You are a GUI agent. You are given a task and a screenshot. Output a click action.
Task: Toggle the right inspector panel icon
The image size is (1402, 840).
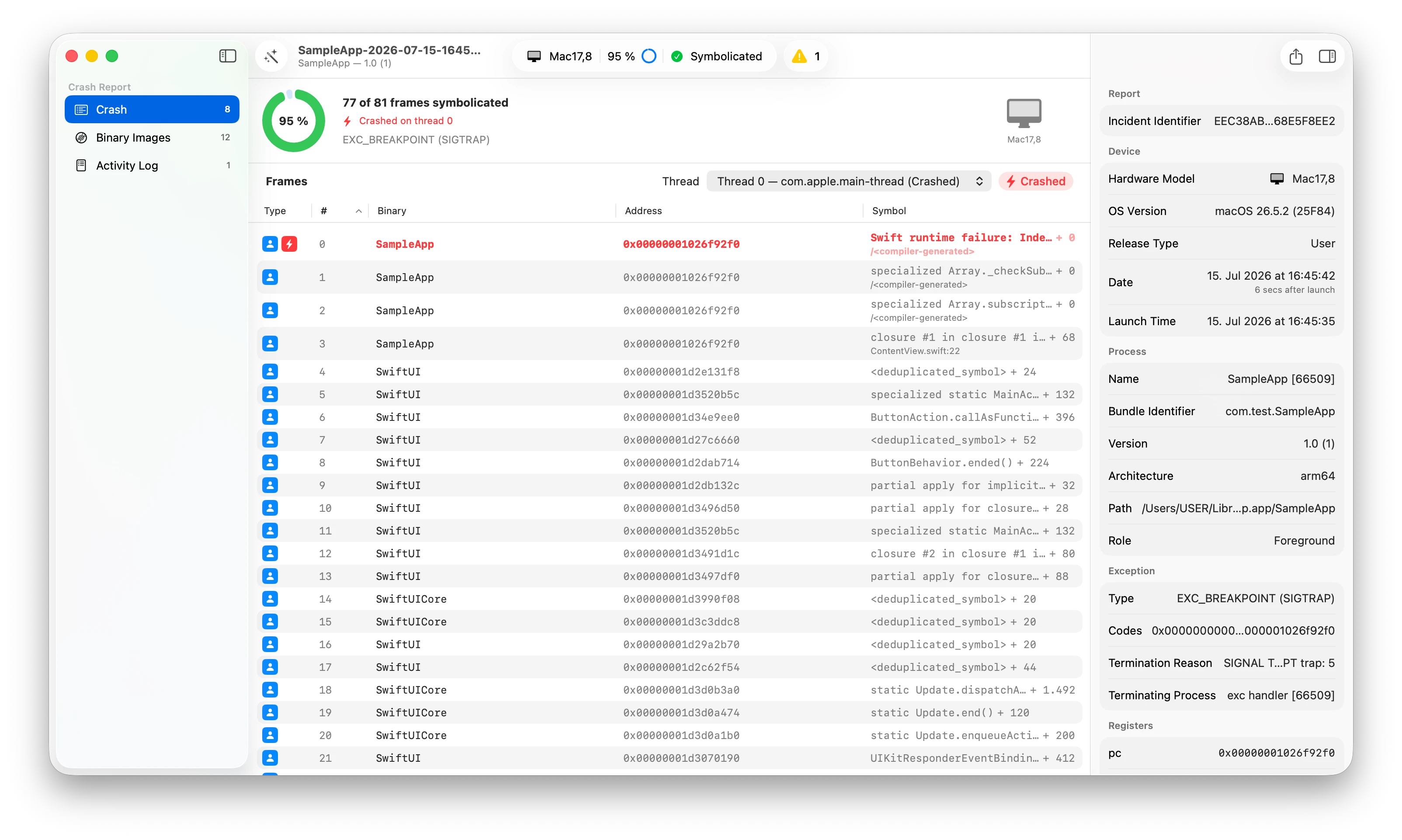point(1327,56)
